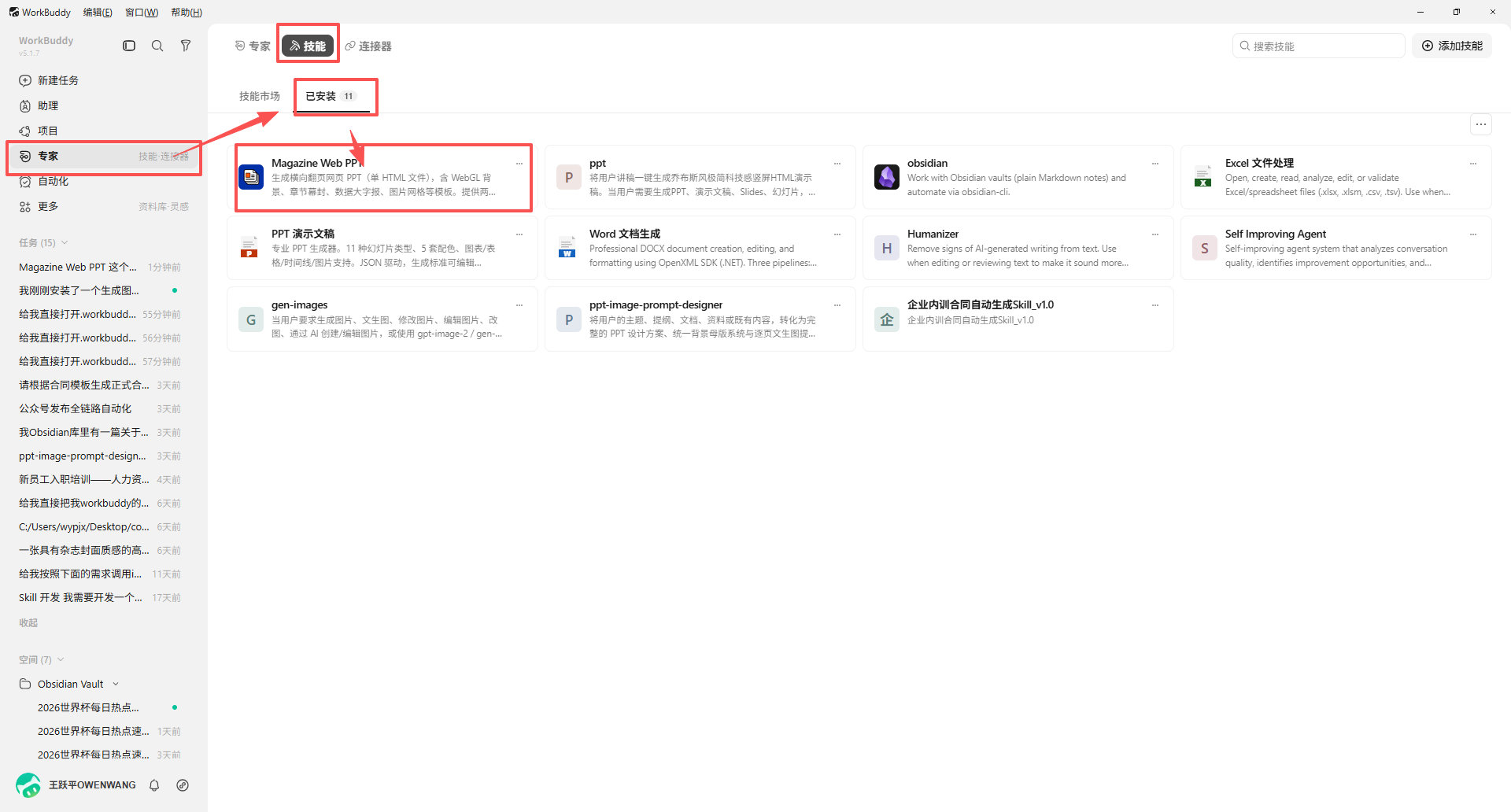This screenshot has width=1511, height=812.
Task: Open the Humanizer skill card title
Action: [x=933, y=234]
